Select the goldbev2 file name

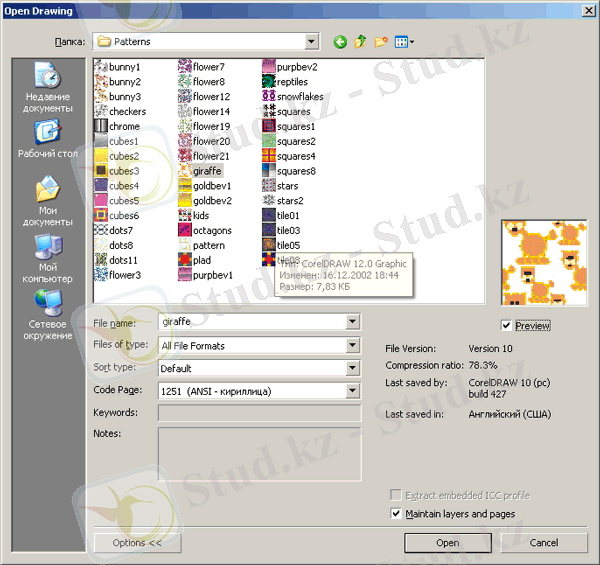pyautogui.click(x=212, y=200)
